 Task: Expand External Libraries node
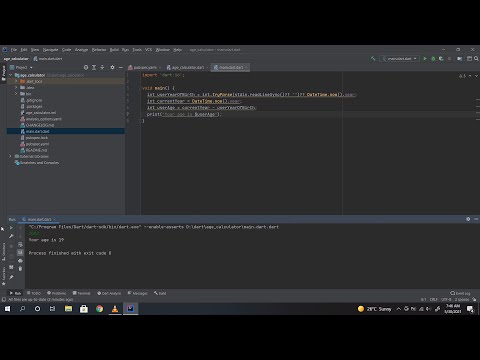(10, 156)
